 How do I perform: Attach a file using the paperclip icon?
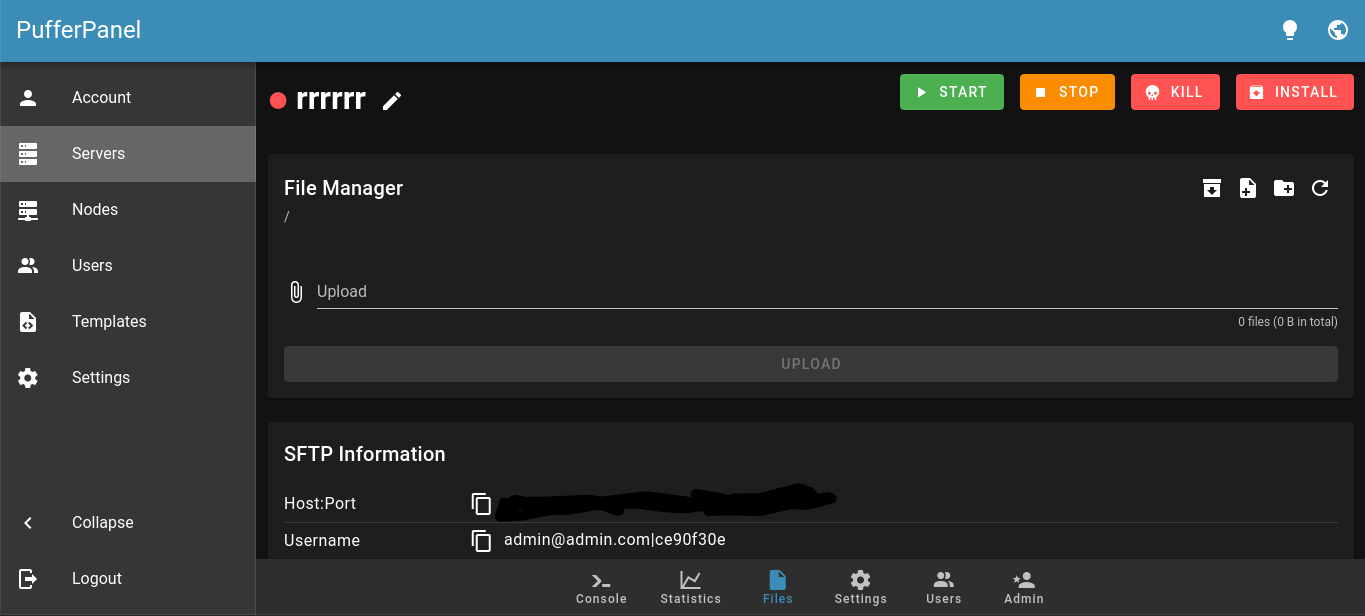point(295,291)
